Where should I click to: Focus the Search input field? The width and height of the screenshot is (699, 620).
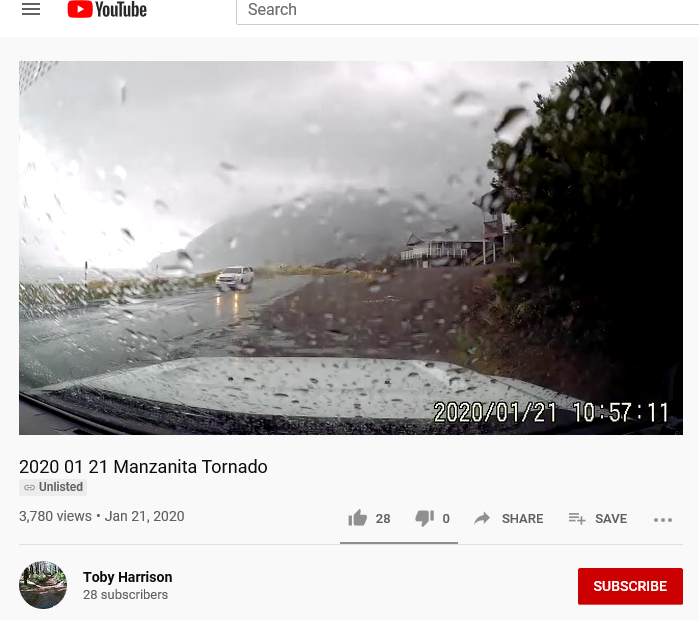[x=468, y=10]
